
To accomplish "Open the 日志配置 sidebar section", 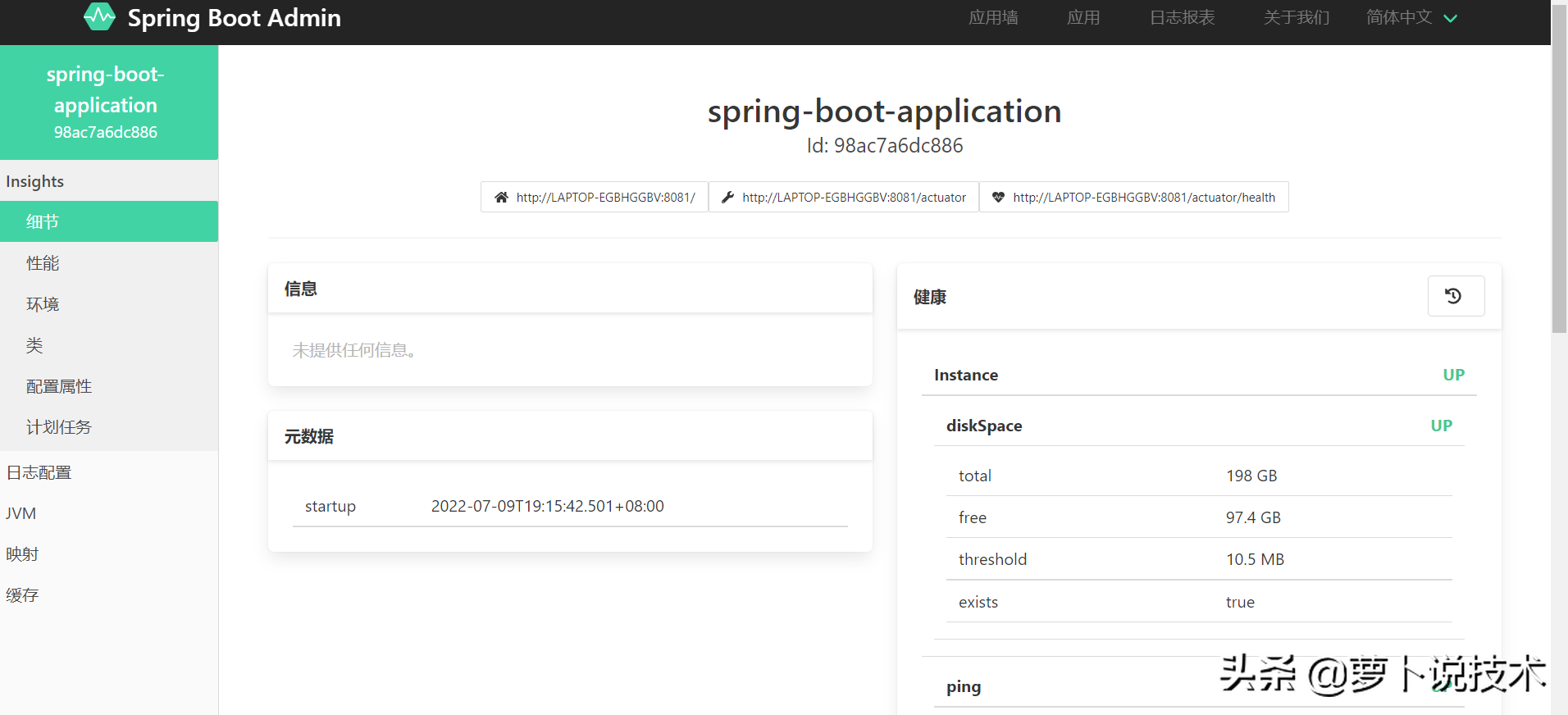I will click(109, 472).
